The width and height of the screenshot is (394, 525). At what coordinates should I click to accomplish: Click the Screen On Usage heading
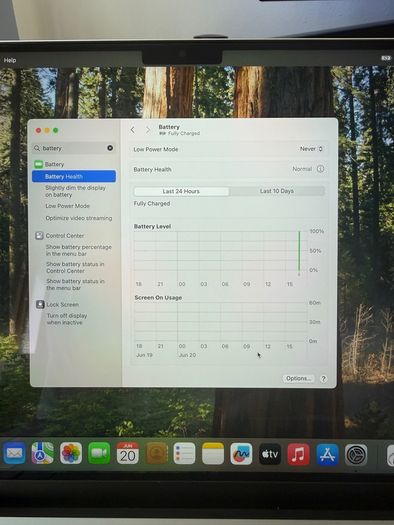pyautogui.click(x=158, y=298)
